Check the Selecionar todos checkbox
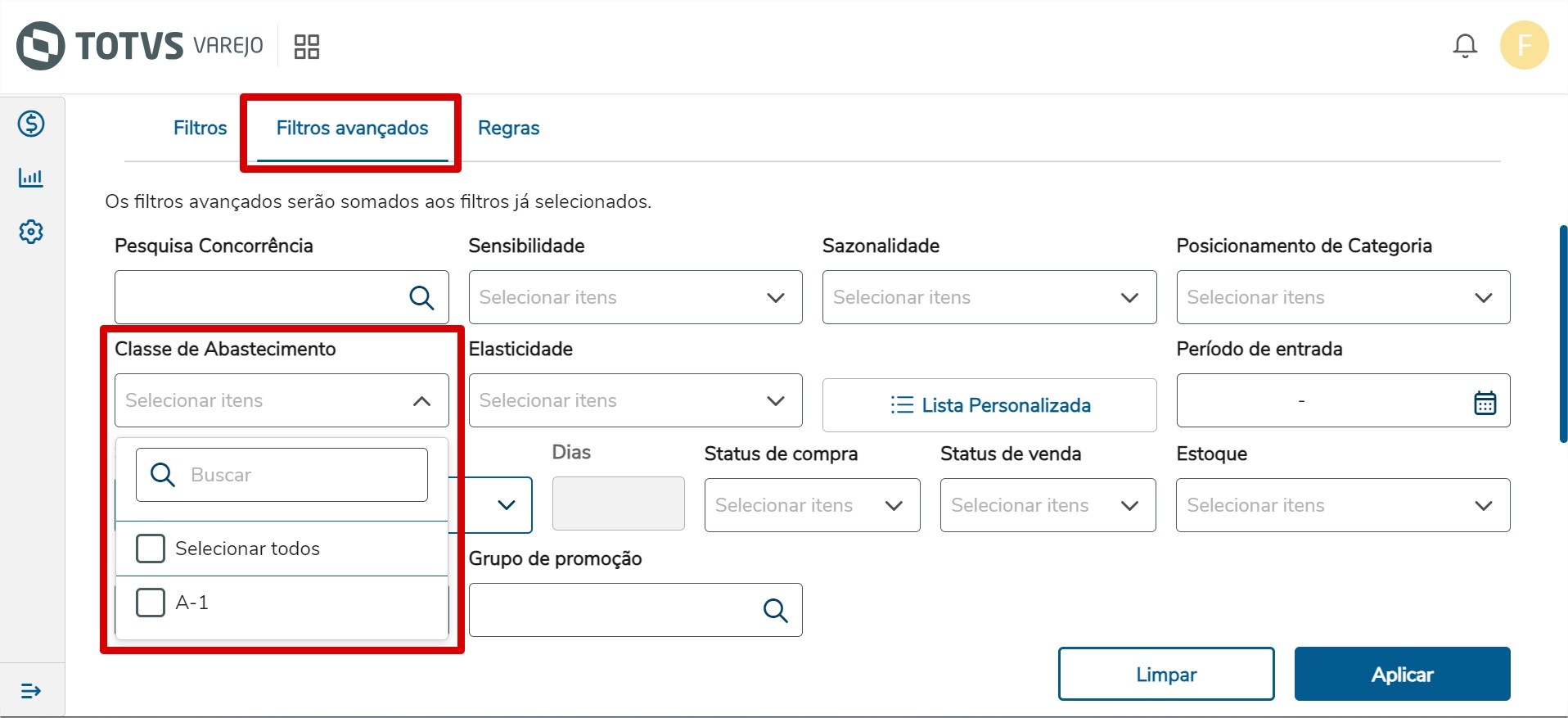This screenshot has width=1568, height=718. (x=151, y=549)
